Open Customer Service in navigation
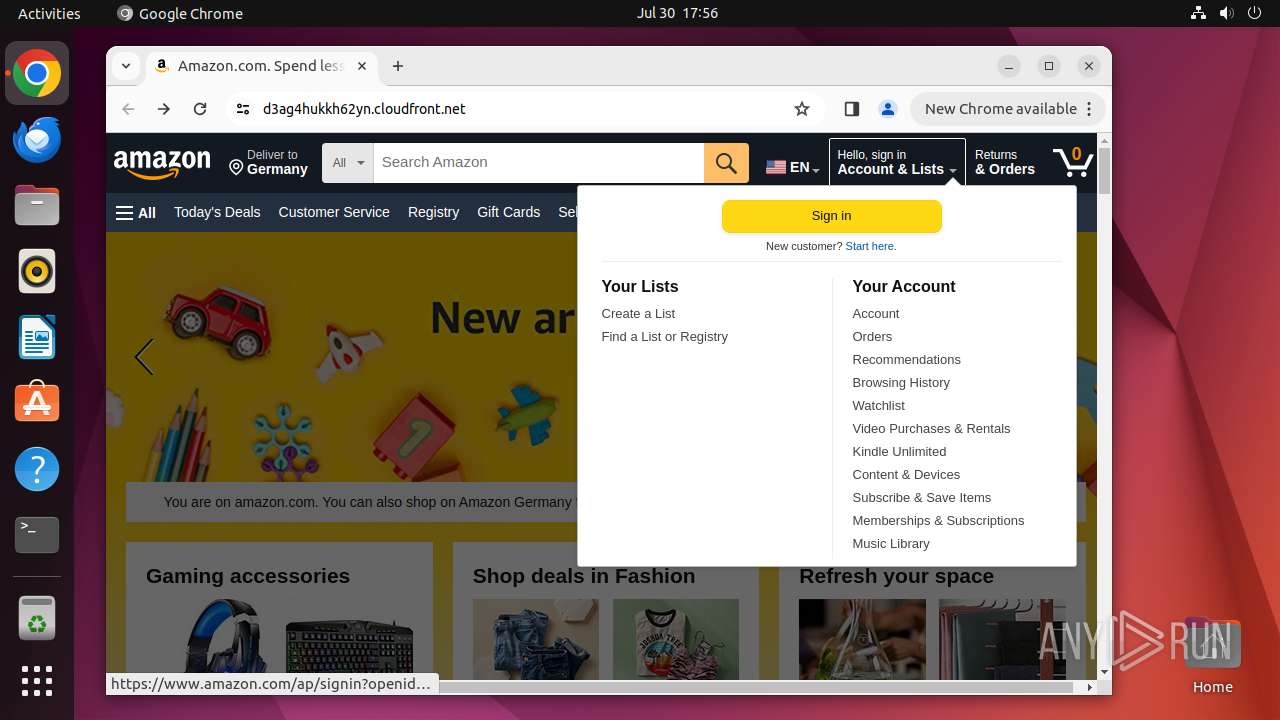 (334, 212)
